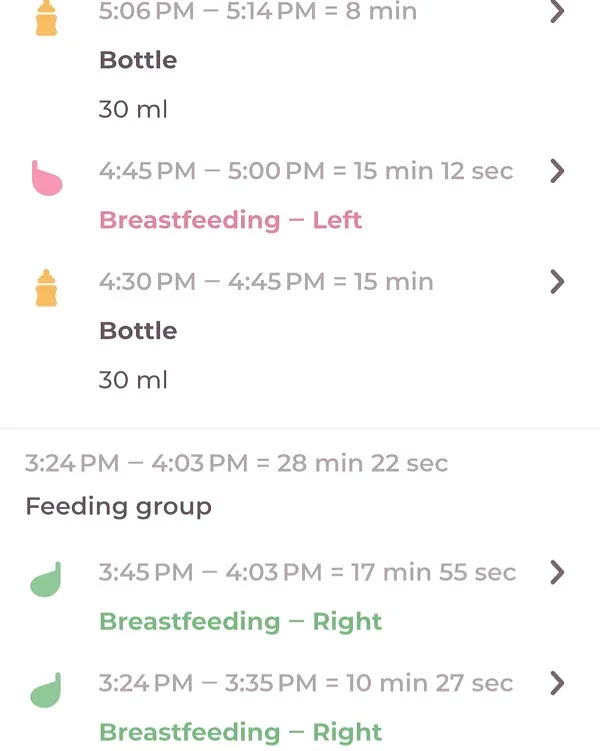This screenshot has height=751, width=600.
Task: Open details chevron for 5:06 PM bottle entry
Action: 557,11
